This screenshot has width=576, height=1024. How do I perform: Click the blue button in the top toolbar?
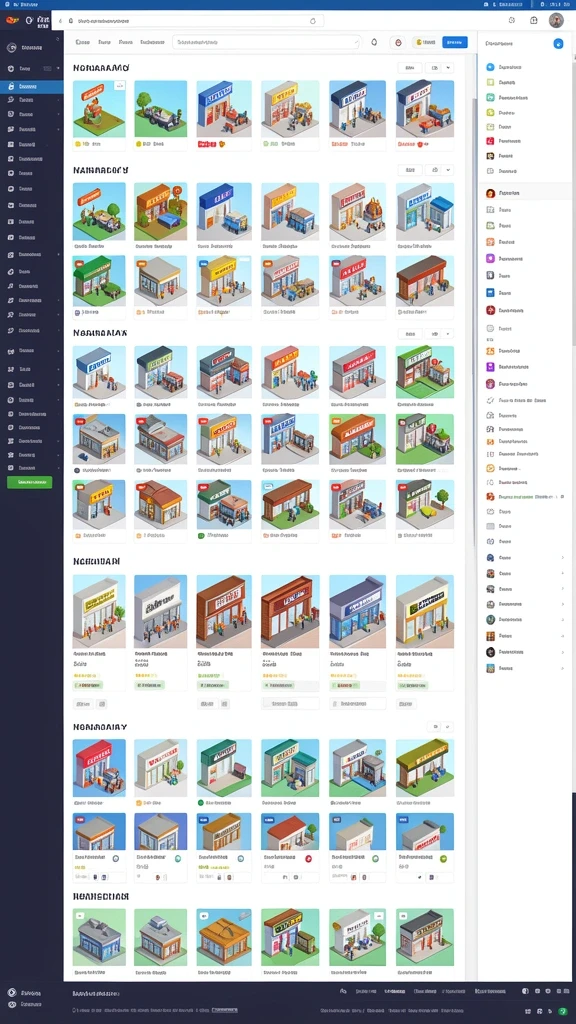click(x=455, y=42)
